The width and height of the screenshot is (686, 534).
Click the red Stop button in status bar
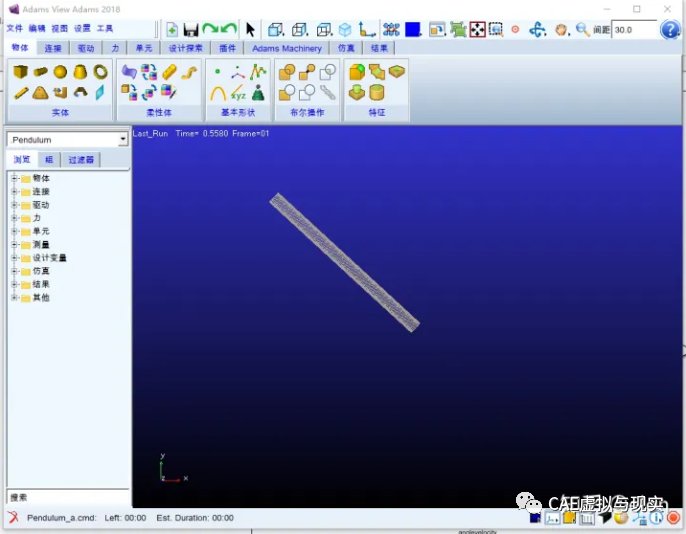[673, 517]
